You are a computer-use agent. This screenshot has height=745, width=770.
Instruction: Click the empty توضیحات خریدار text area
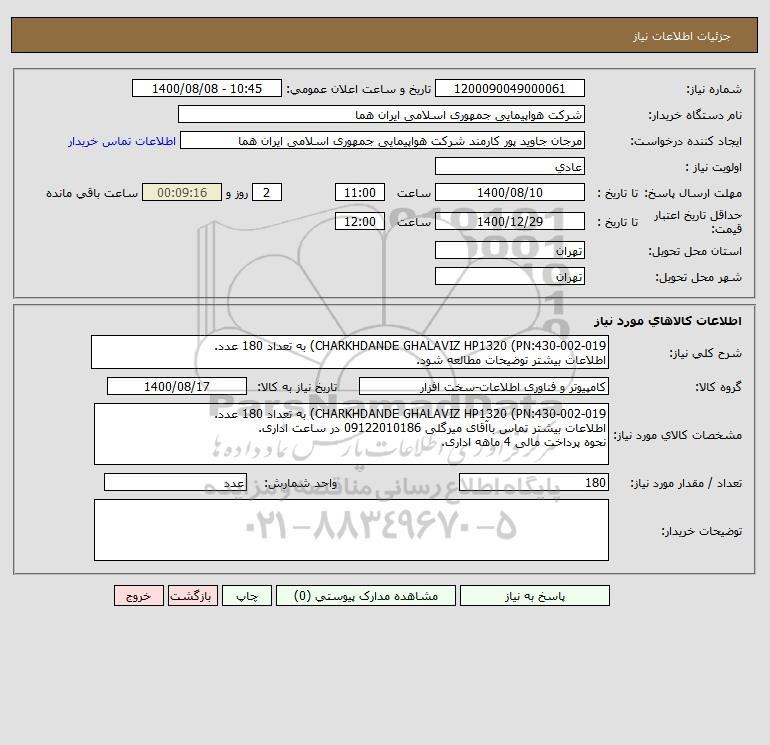(x=351, y=530)
